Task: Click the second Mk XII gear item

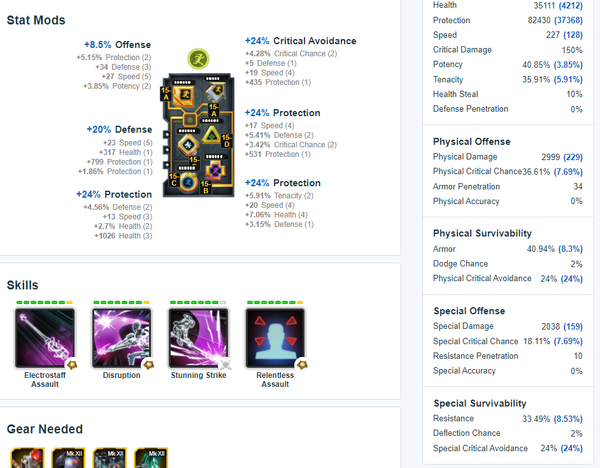Action: (x=68, y=458)
